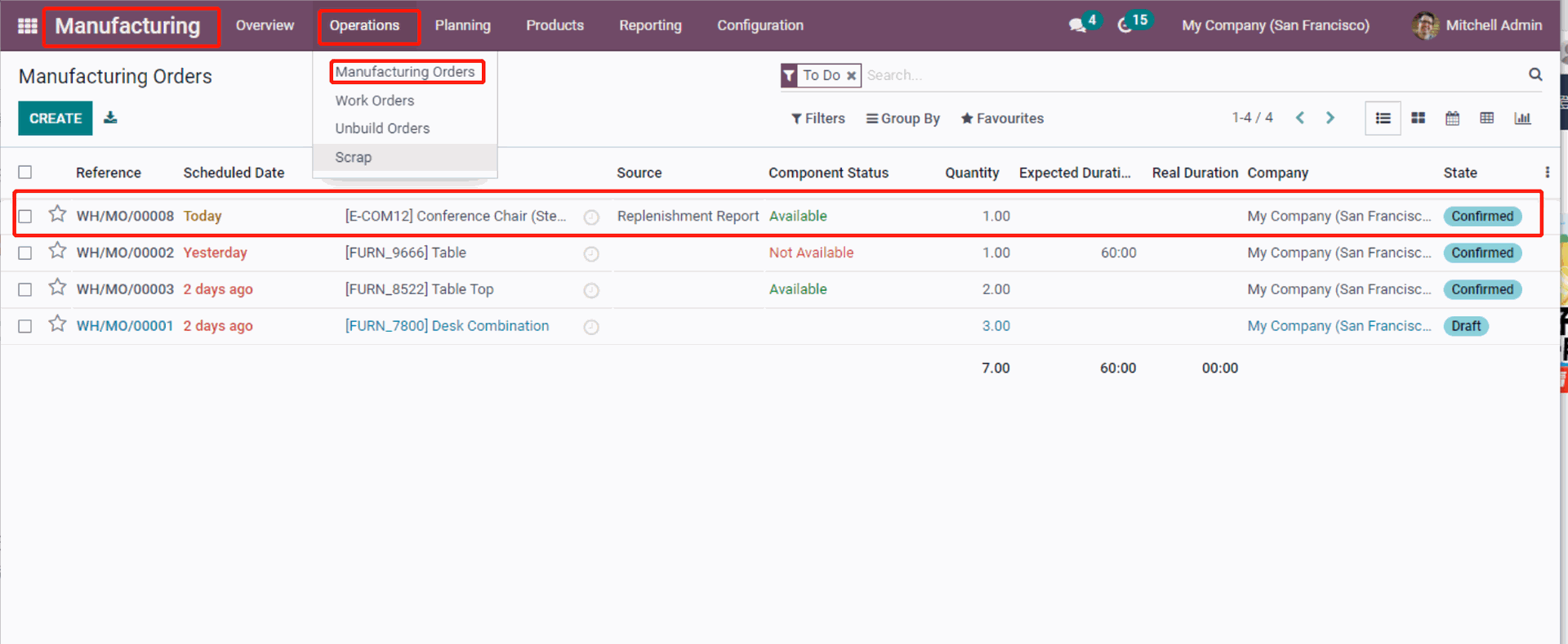Image resolution: width=1568 pixels, height=644 pixels.
Task: Open the apps grid menu icon
Action: [27, 25]
